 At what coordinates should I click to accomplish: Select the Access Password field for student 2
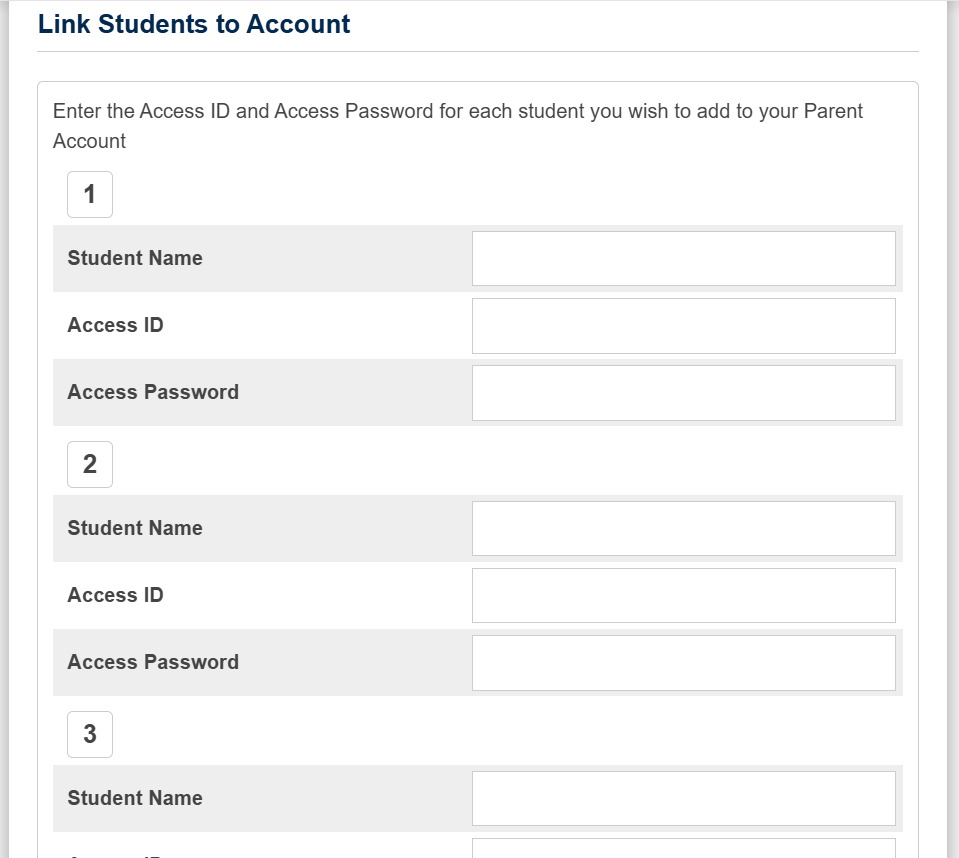pyautogui.click(x=683, y=662)
